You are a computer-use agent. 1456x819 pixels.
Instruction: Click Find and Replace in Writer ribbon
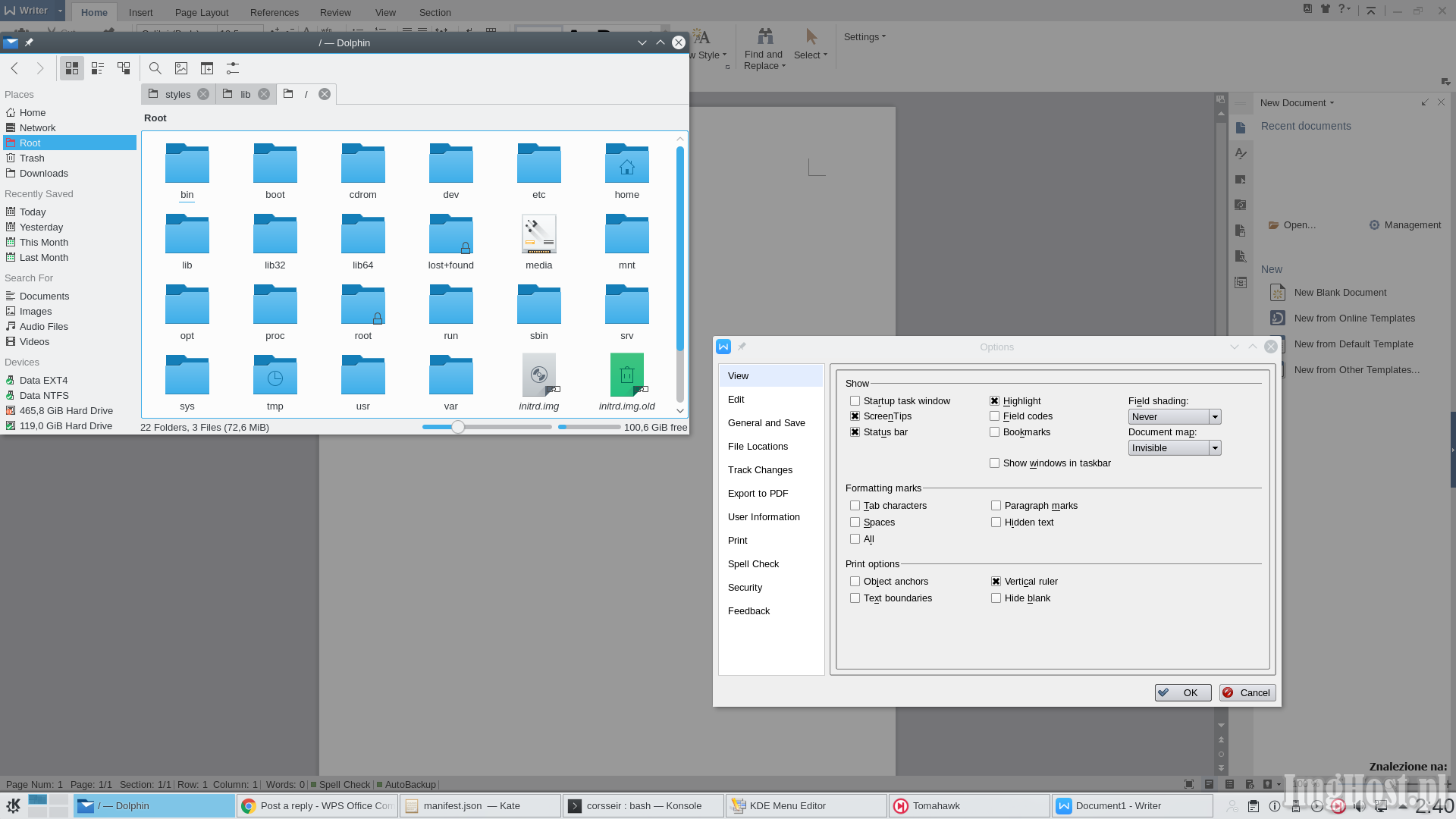764,49
